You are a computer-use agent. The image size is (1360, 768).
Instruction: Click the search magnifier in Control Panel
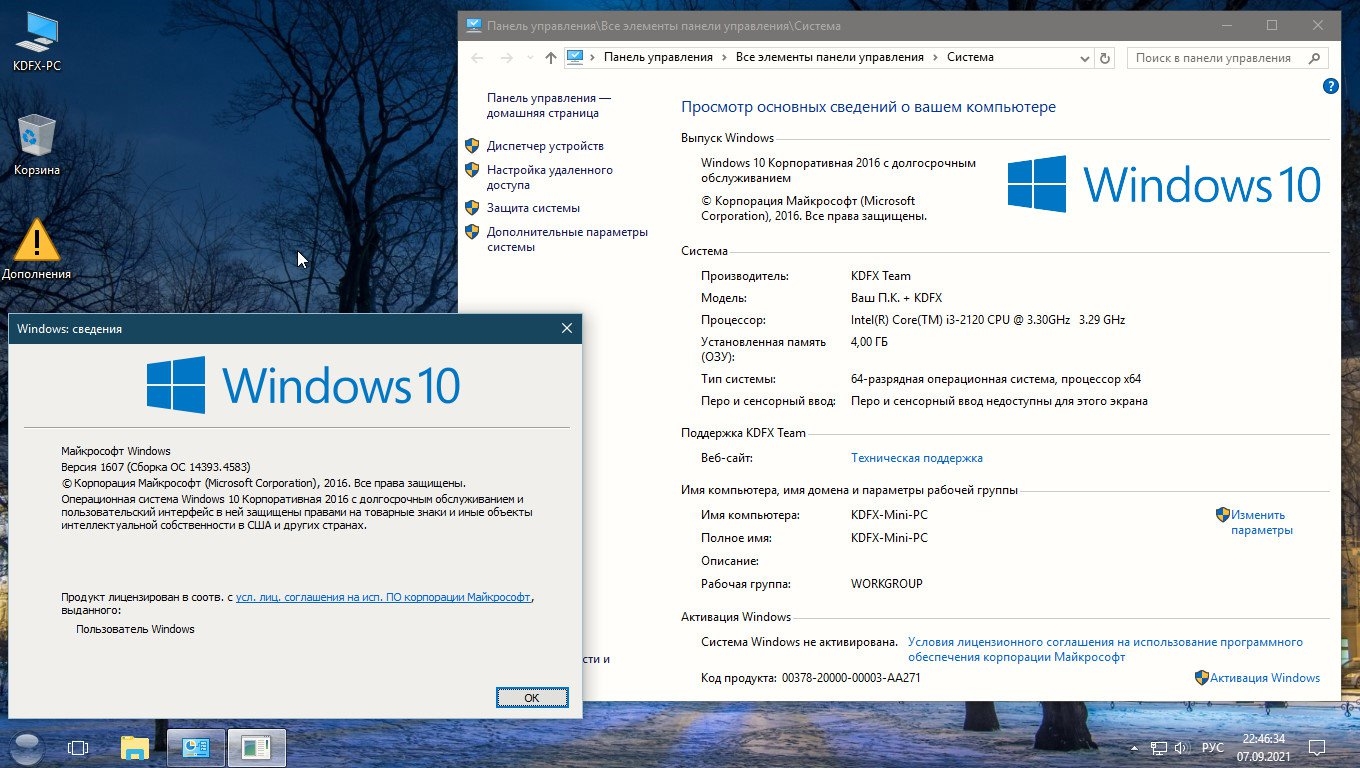1316,58
